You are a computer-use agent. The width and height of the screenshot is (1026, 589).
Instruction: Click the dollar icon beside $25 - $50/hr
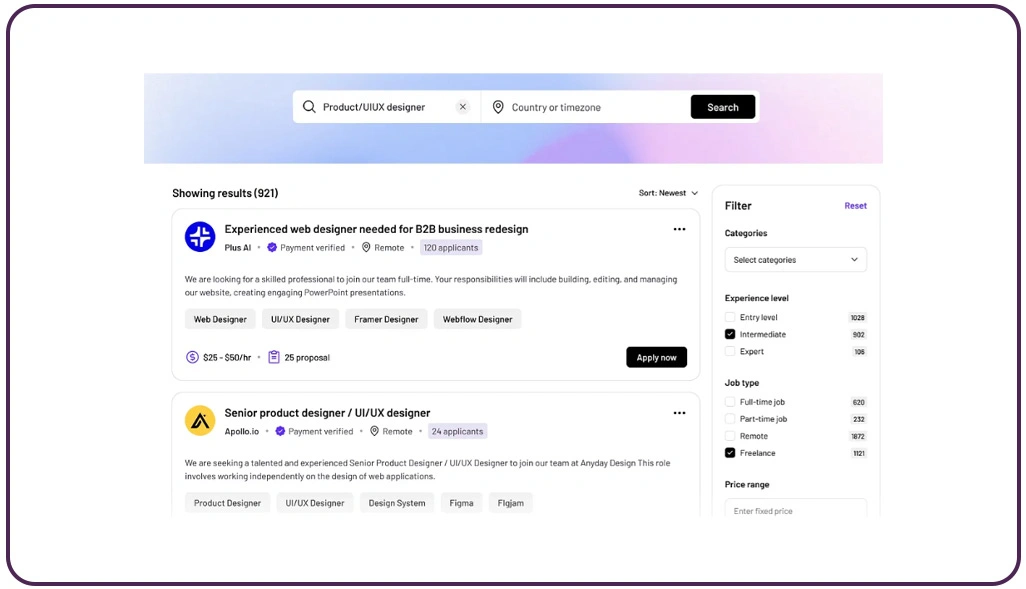pyautogui.click(x=190, y=356)
